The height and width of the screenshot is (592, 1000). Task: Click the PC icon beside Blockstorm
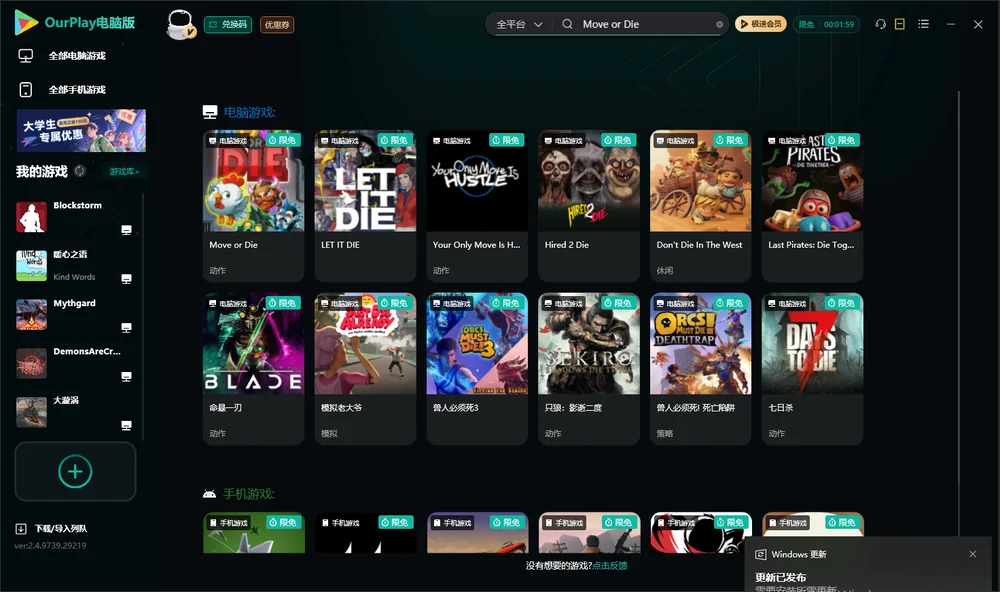point(126,230)
